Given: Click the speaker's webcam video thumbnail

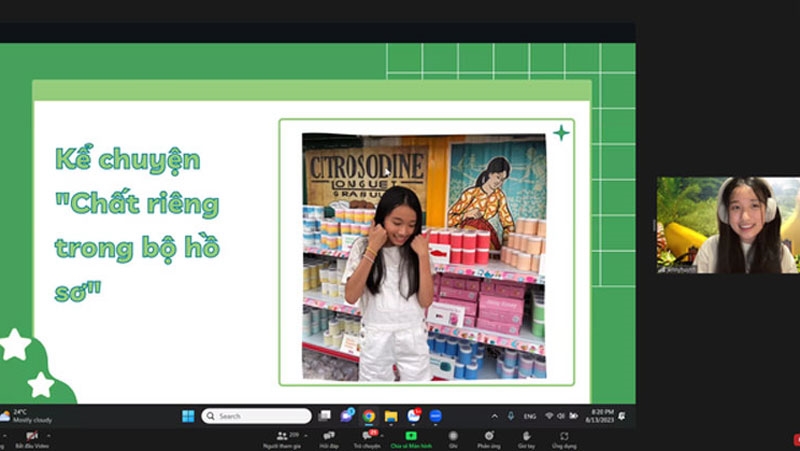Looking at the screenshot, I should click(x=728, y=225).
